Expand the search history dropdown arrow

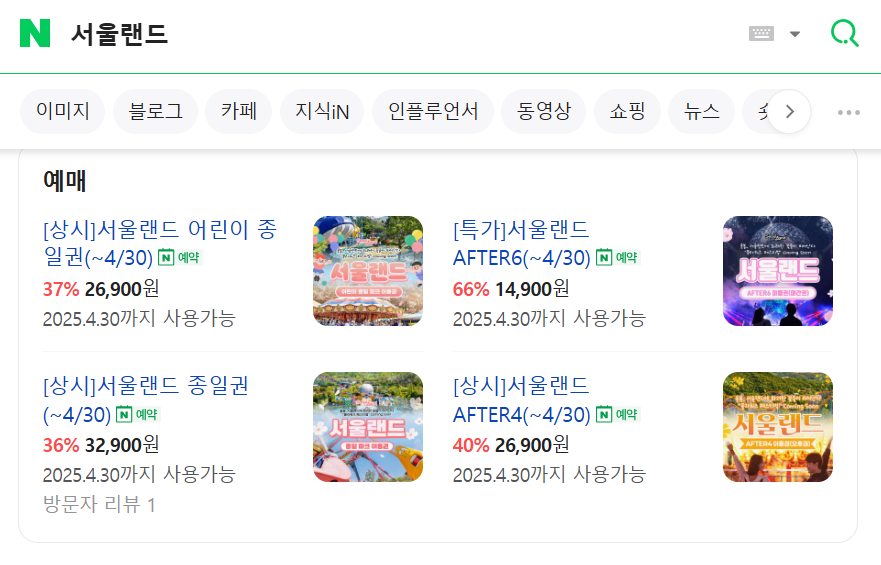tap(794, 34)
